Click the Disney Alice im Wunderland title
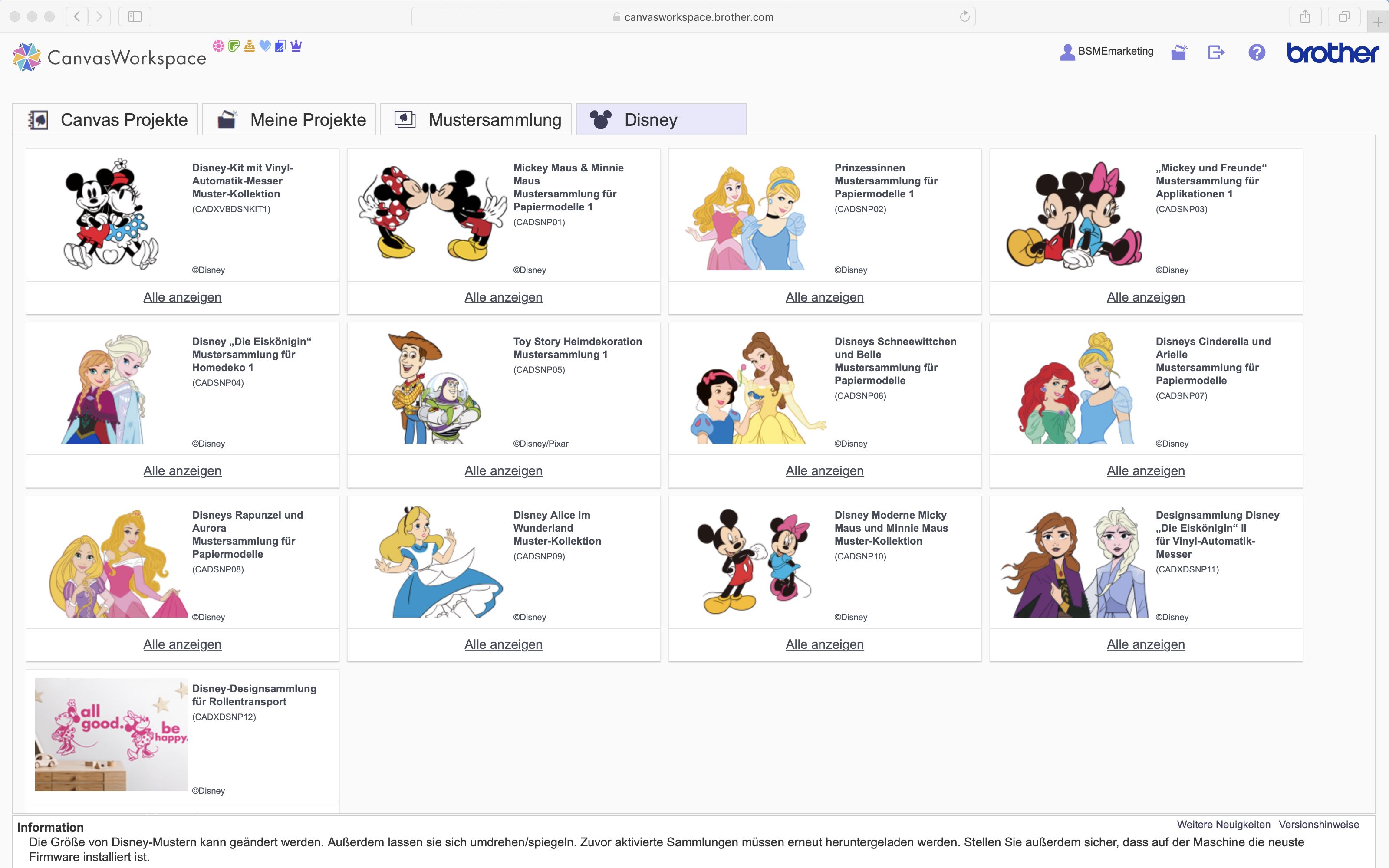The width and height of the screenshot is (1389, 868). [557, 528]
